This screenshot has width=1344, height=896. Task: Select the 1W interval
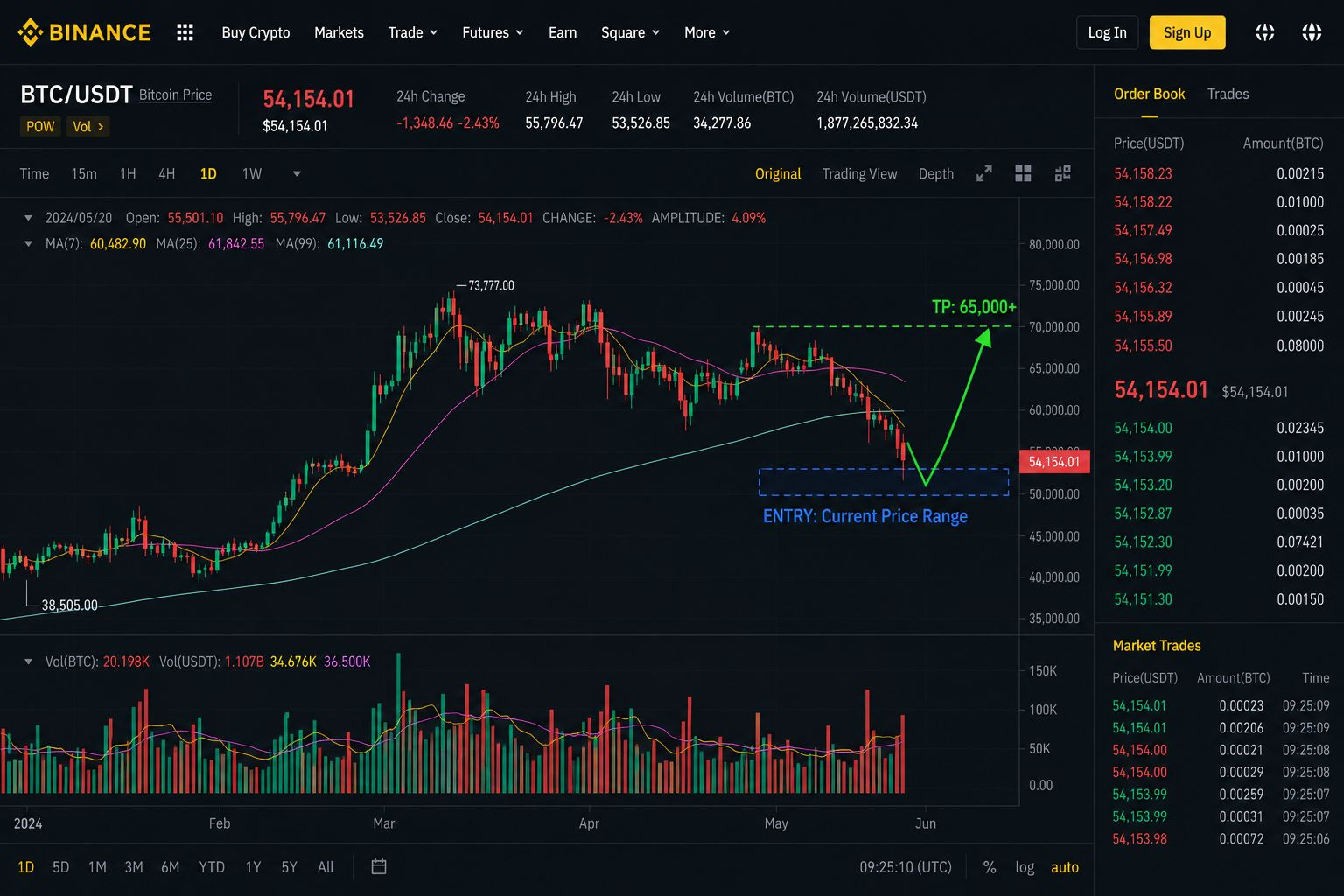coord(252,173)
